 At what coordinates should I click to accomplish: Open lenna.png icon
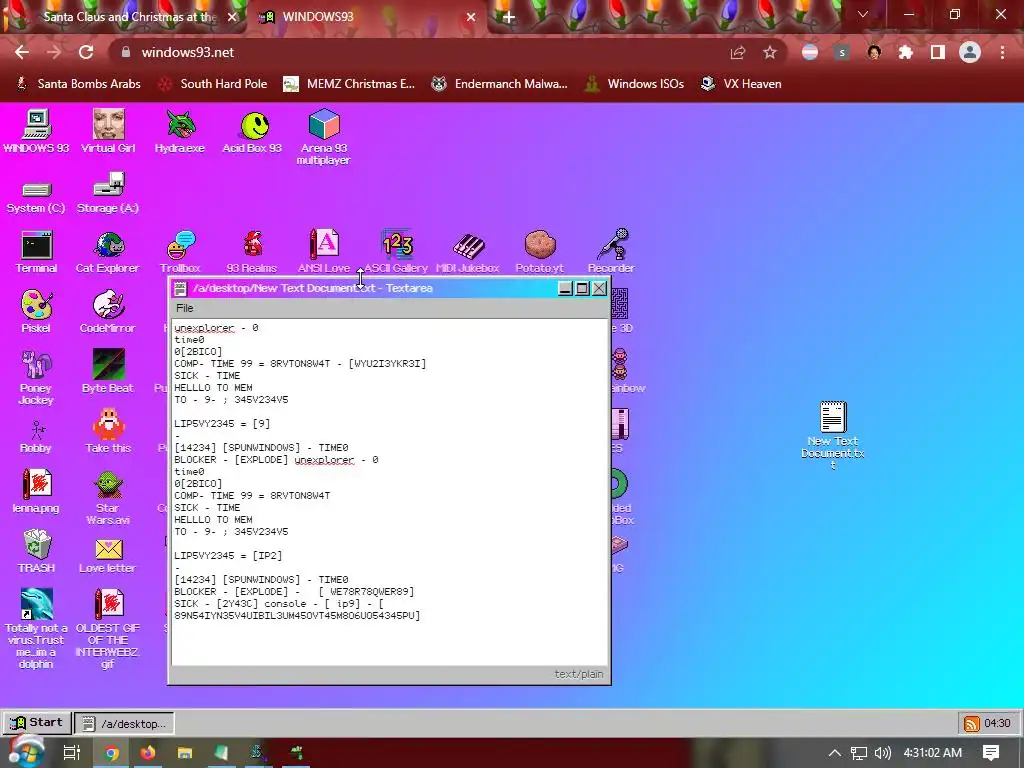[x=36, y=491]
